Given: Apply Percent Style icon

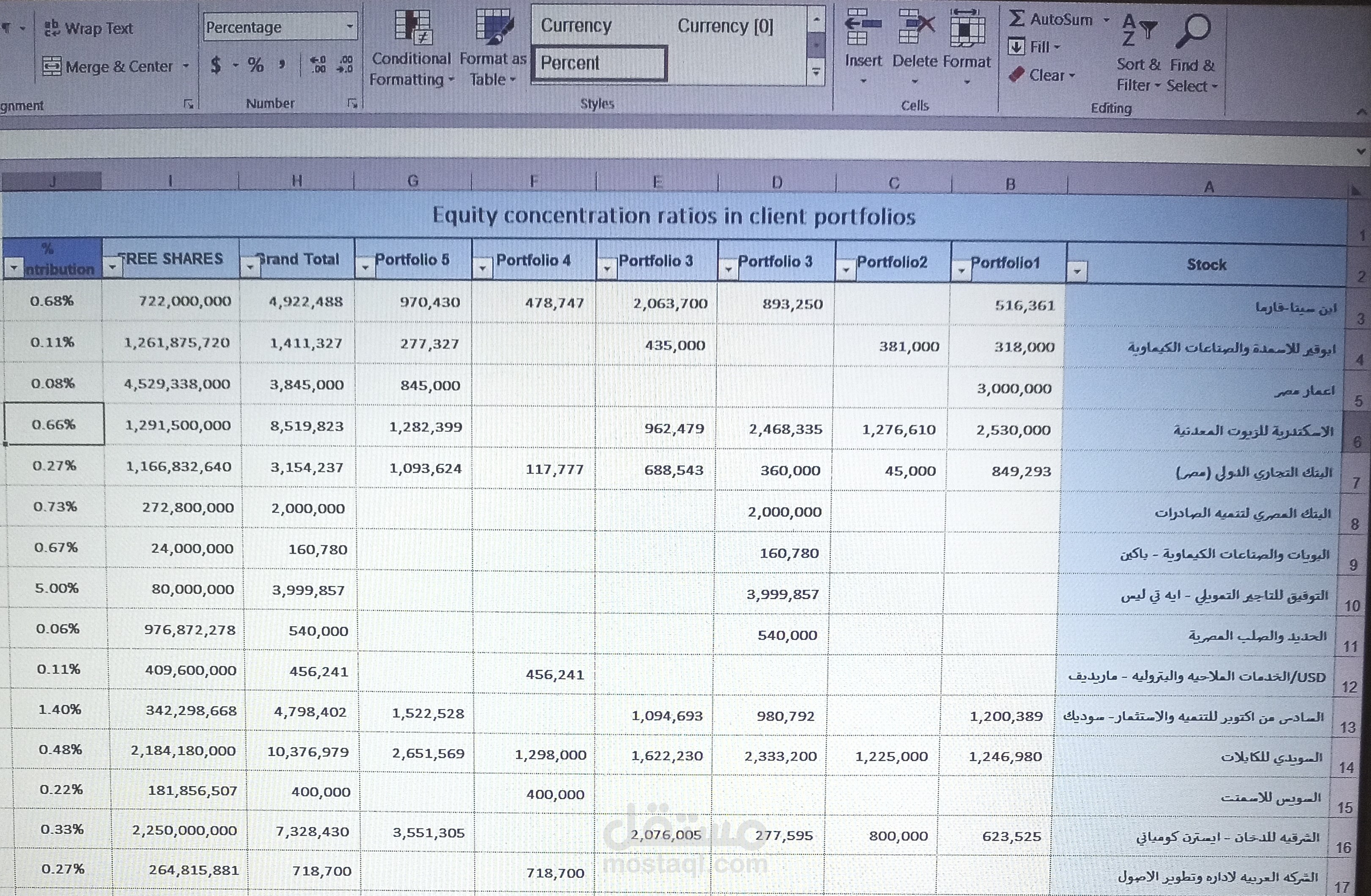Looking at the screenshot, I should click(x=256, y=65).
